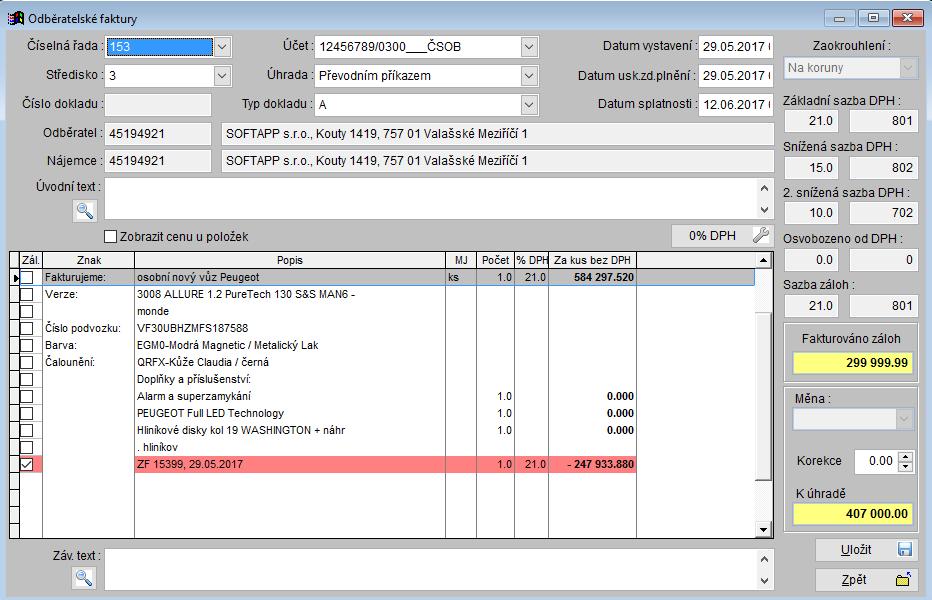Screen dimensions: 932x600
Task: Open the Typ dokladu dropdown
Action: (529, 105)
